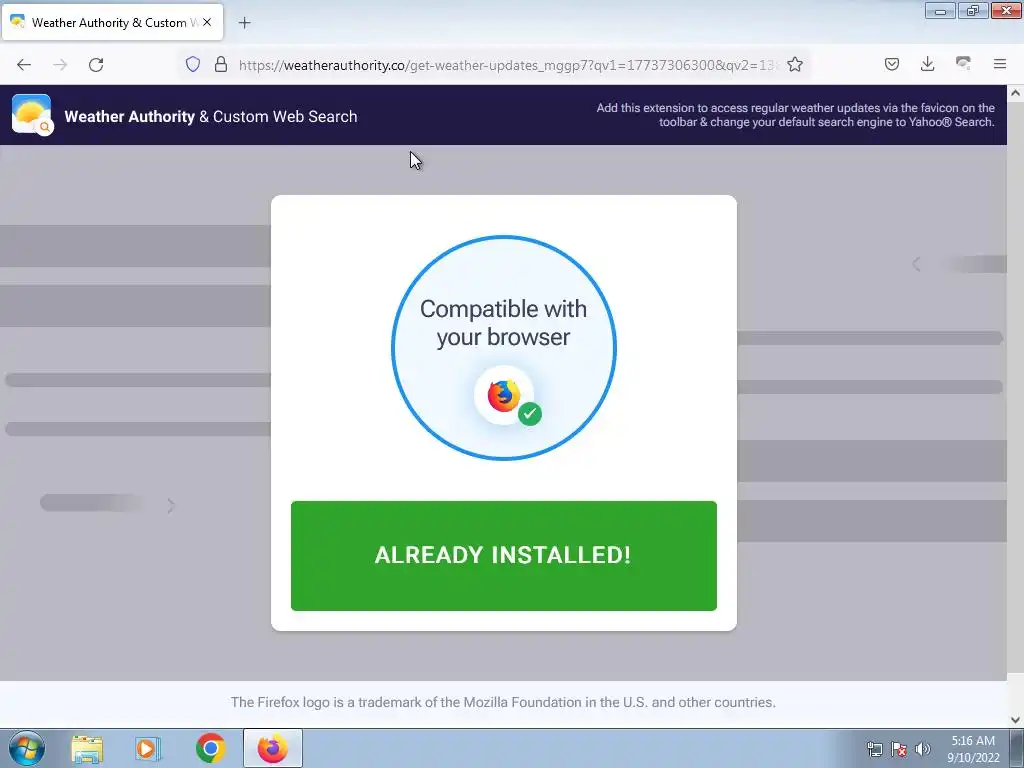
Task: Select the Weather Authority & Custom tab
Action: [112, 22]
